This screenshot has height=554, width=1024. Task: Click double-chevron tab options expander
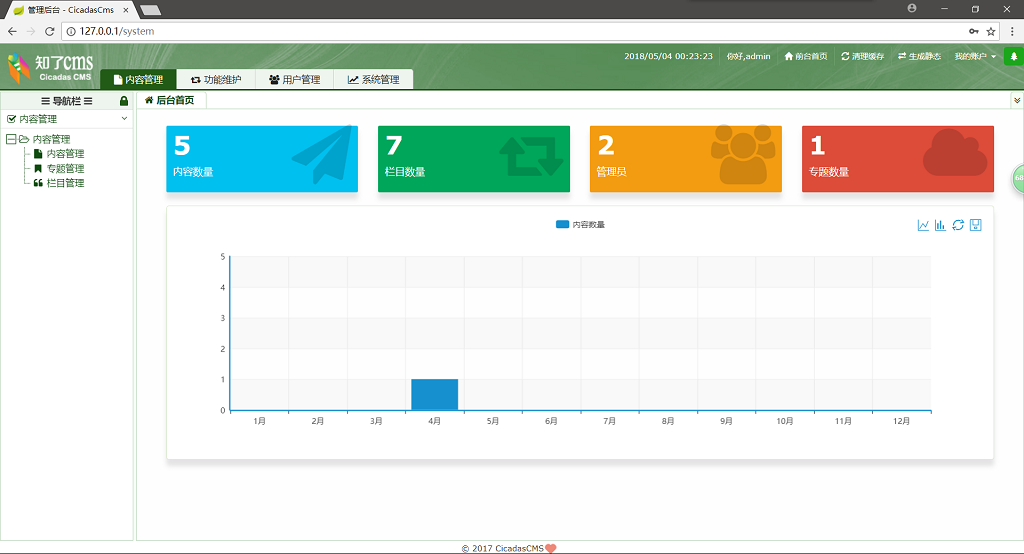(1017, 101)
